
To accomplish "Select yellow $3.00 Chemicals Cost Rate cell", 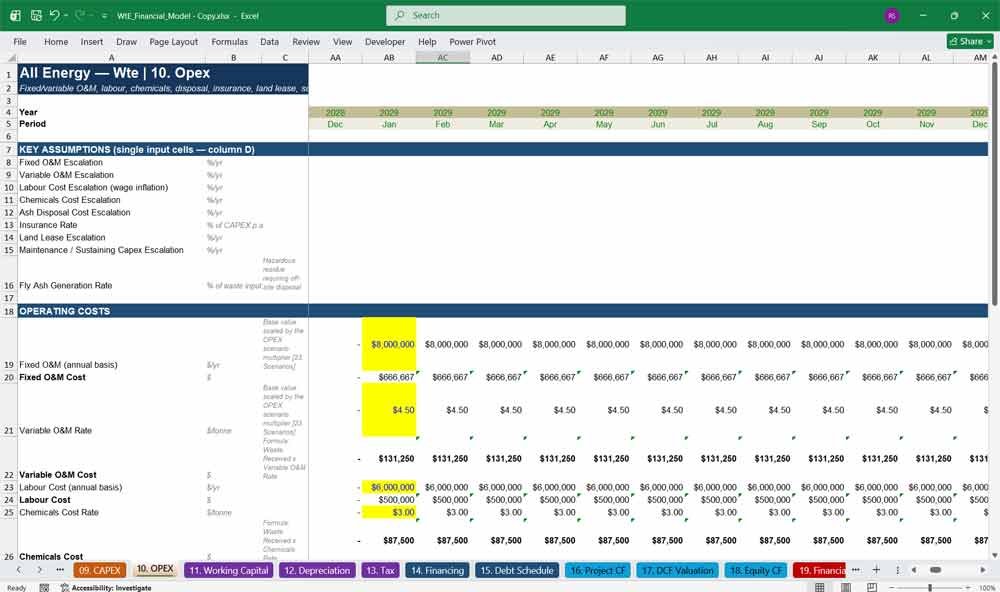I will [x=389, y=512].
